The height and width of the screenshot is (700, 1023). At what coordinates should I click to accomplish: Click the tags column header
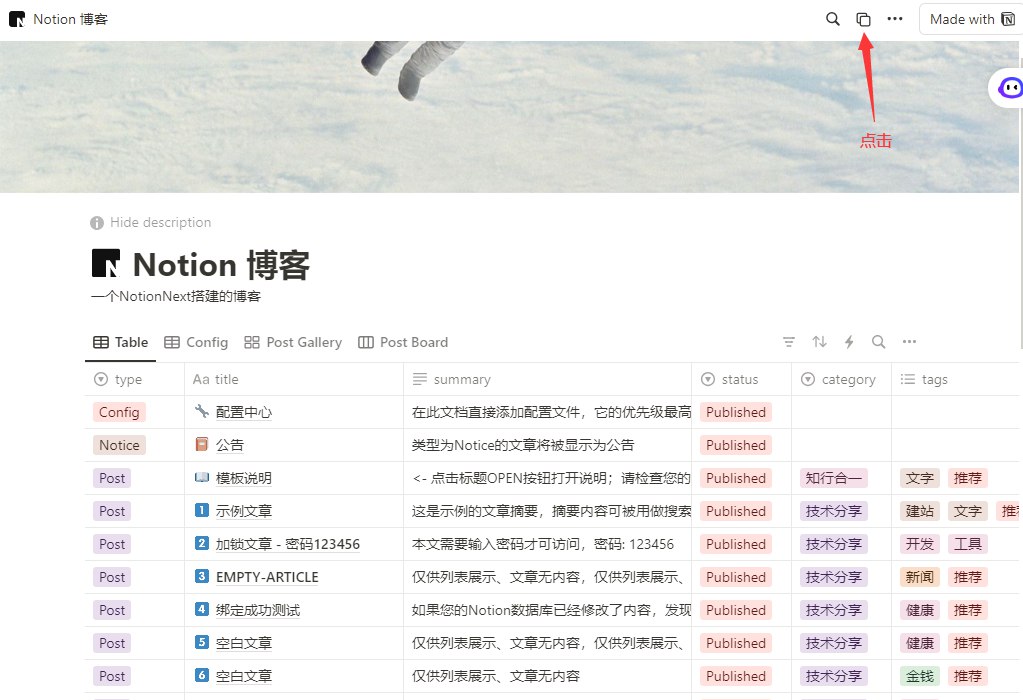coord(956,379)
